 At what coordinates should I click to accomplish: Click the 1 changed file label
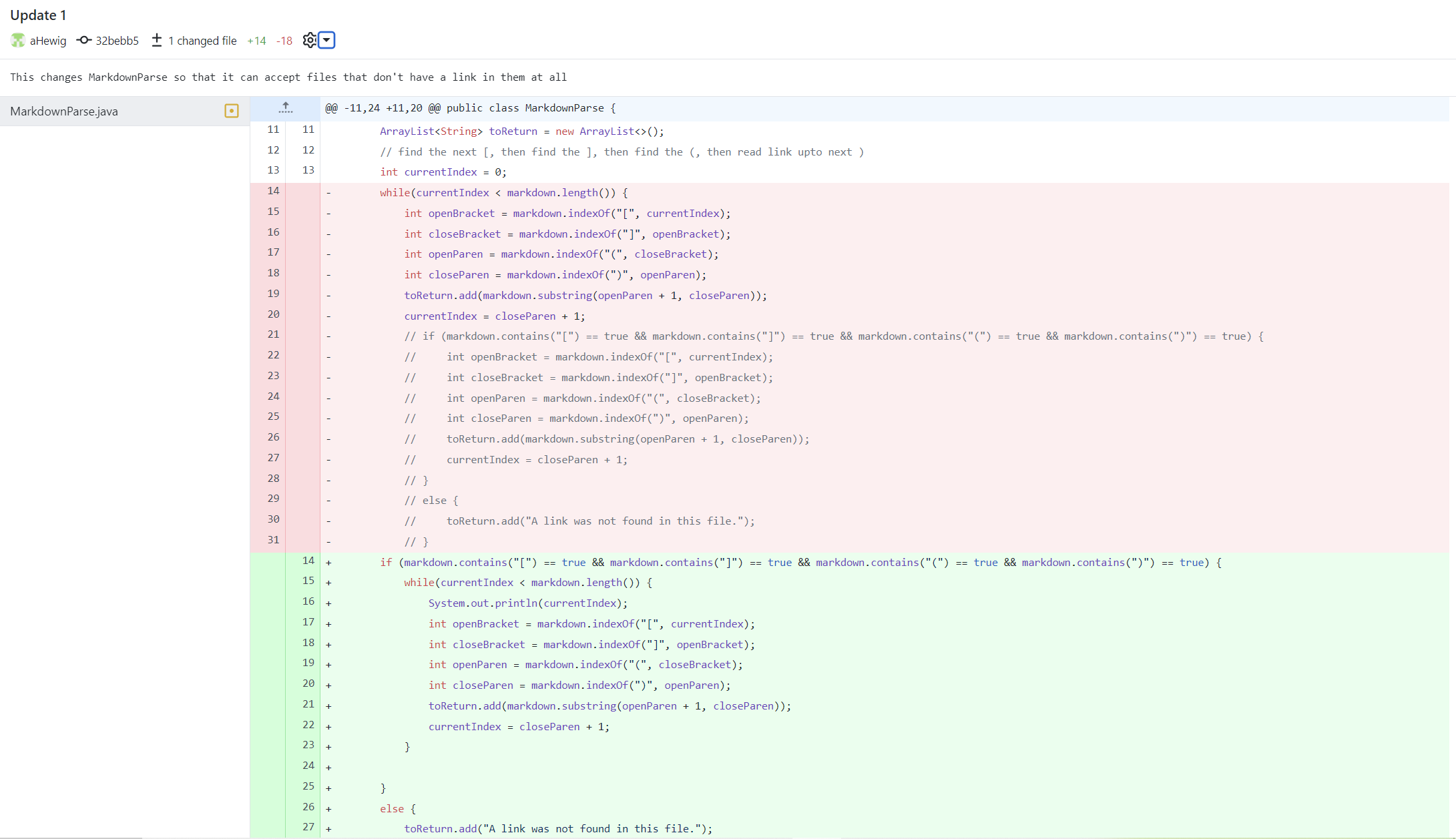point(202,41)
